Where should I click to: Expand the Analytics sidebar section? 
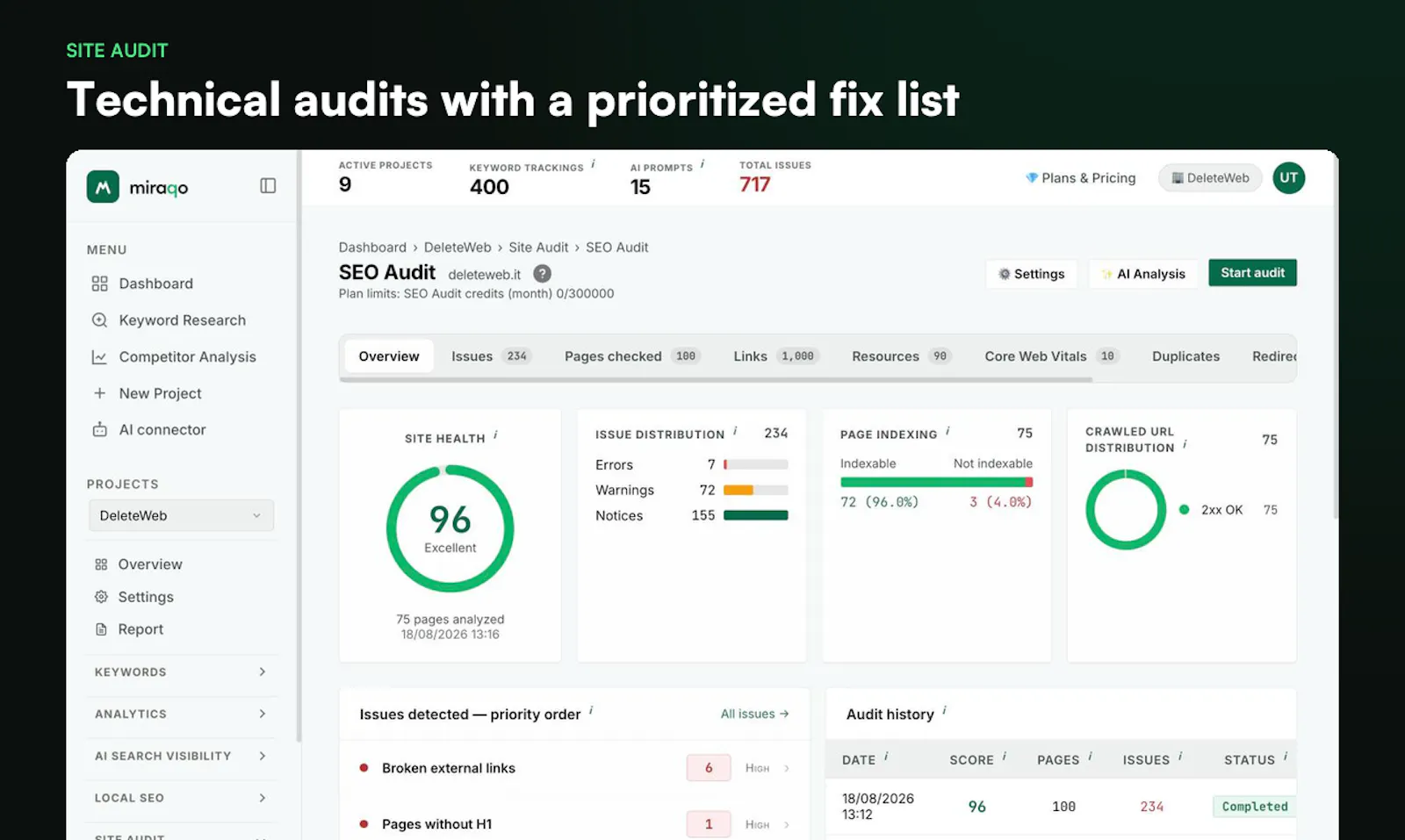181,714
